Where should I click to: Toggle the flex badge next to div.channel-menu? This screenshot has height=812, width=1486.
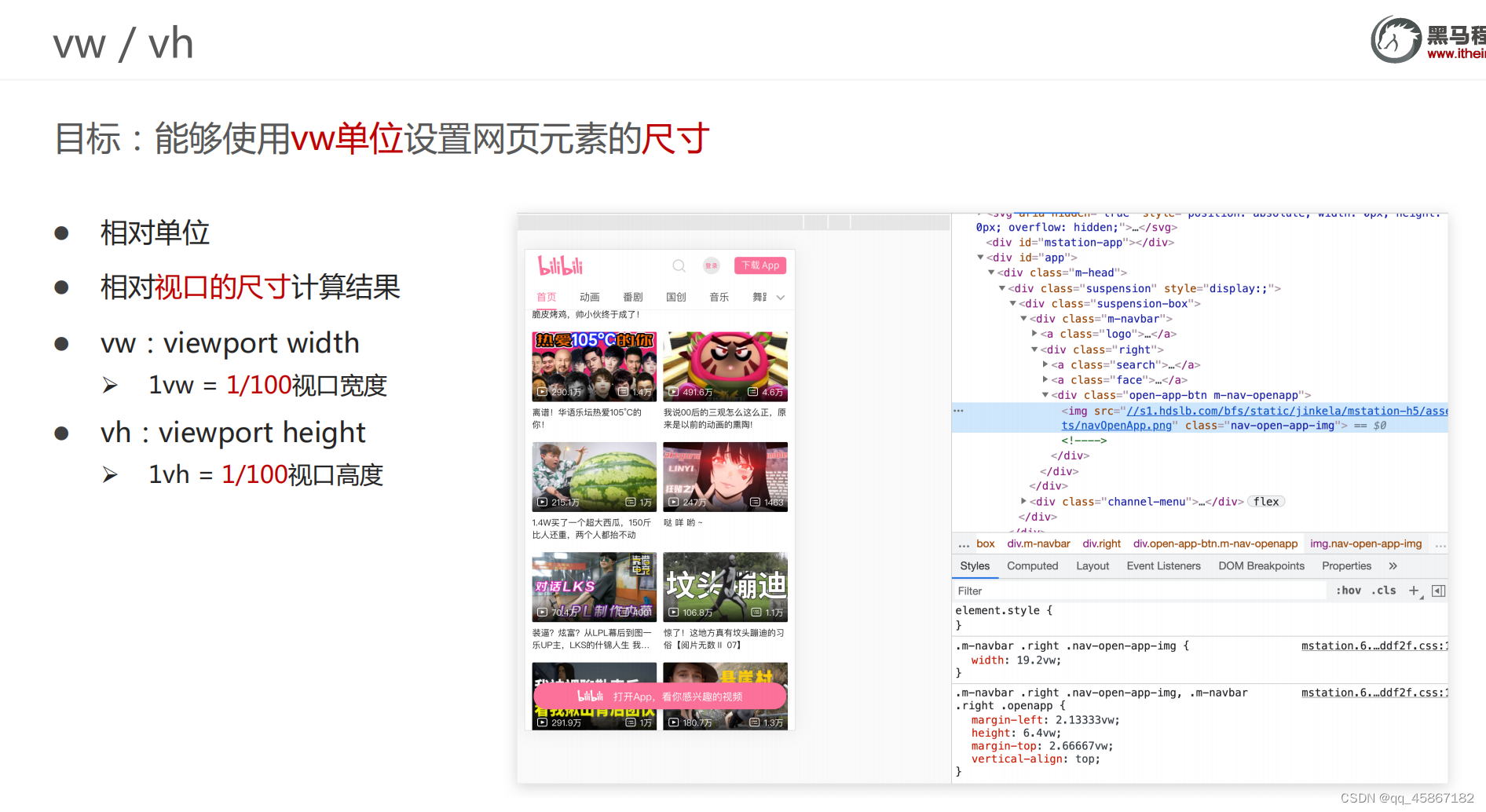[x=1265, y=501]
